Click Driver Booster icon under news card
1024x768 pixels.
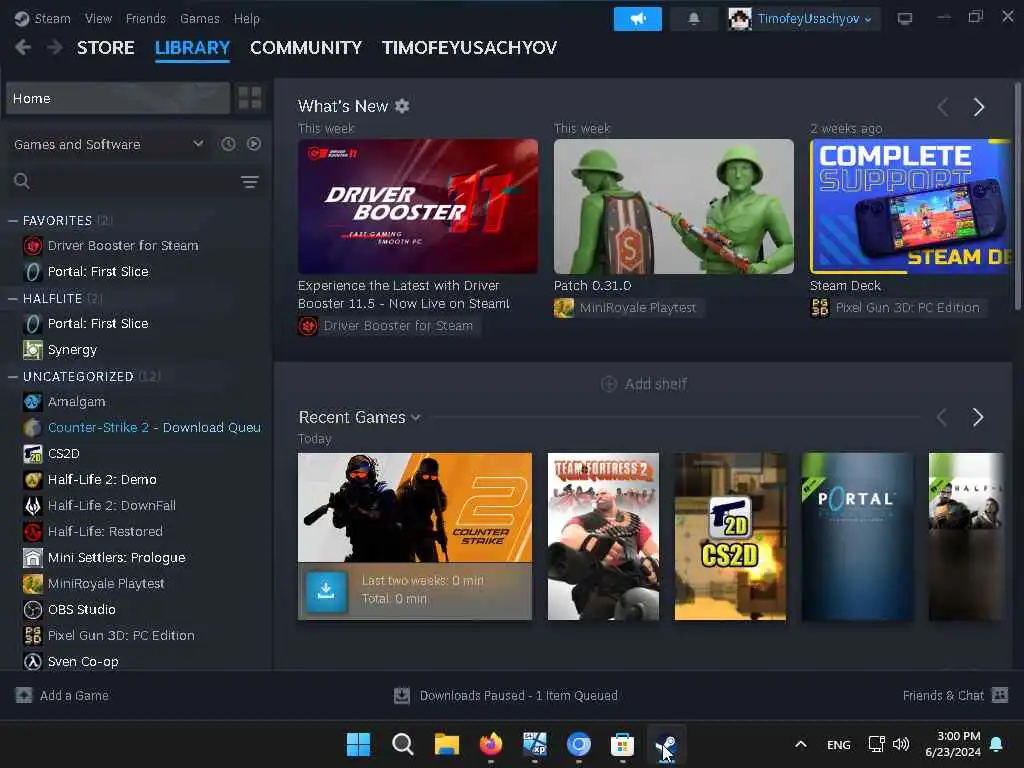click(x=308, y=325)
